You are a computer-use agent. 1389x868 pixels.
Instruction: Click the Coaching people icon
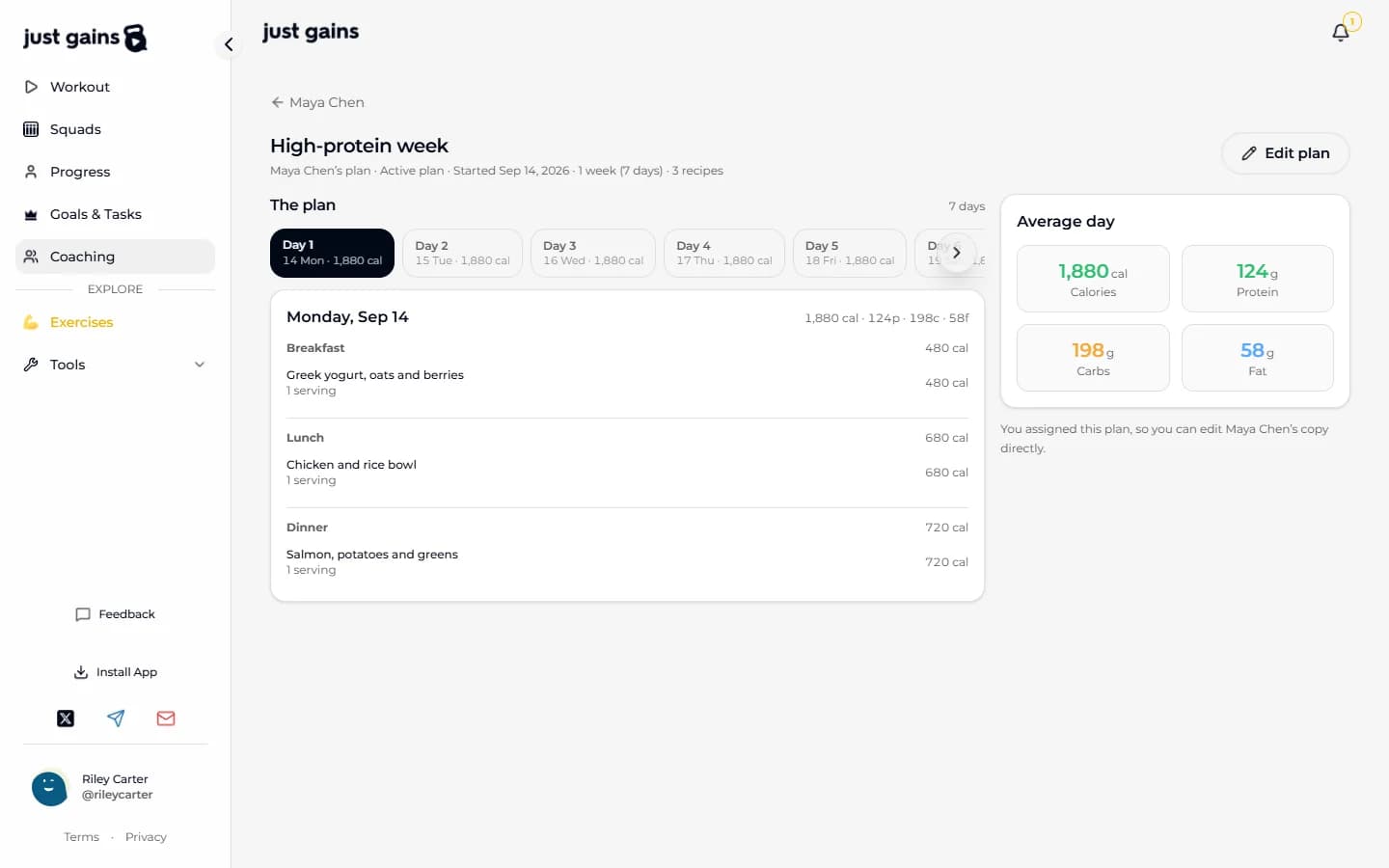point(31,257)
